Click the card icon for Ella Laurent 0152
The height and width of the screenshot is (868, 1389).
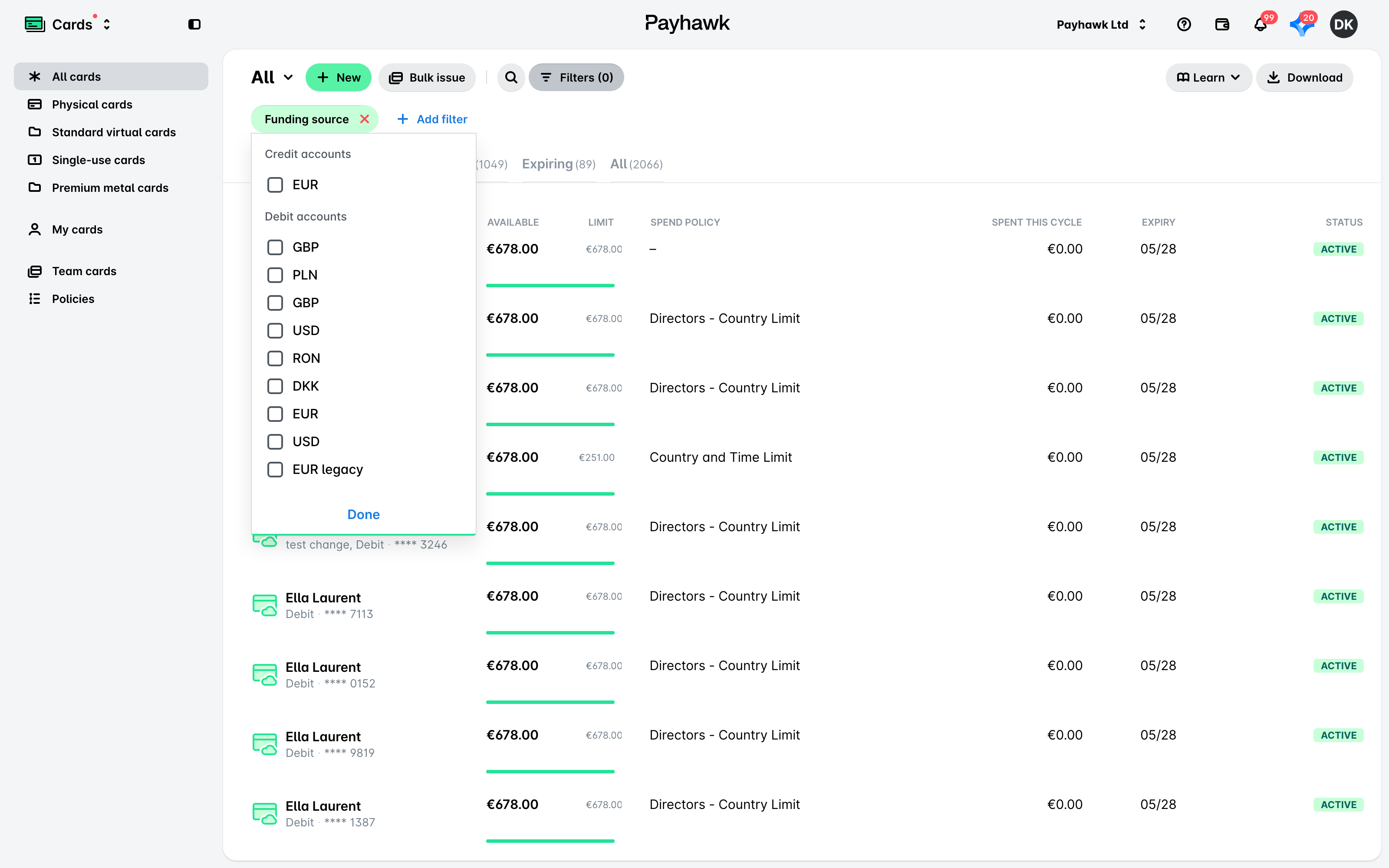click(x=265, y=674)
